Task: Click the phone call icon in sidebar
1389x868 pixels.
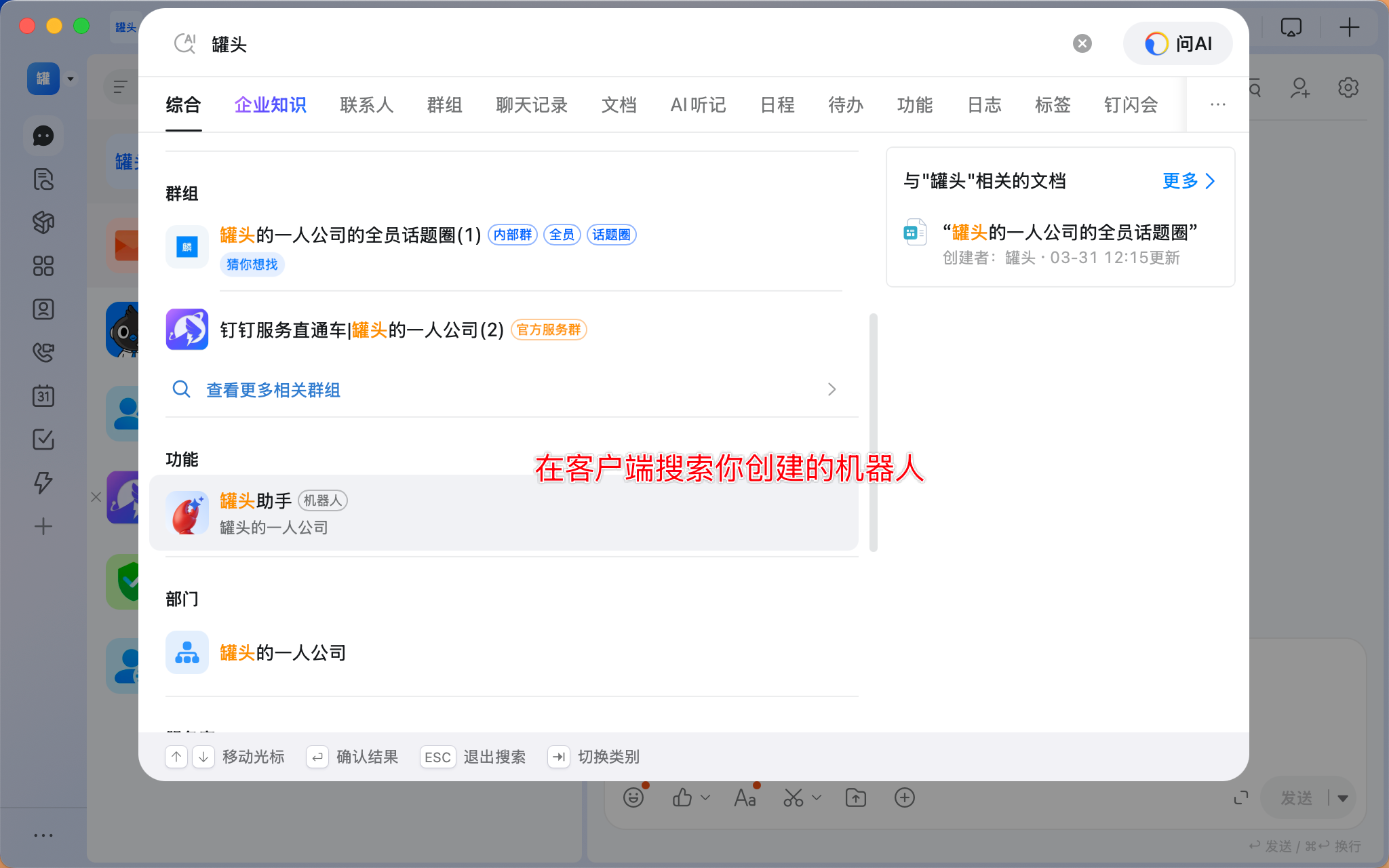Action: [x=43, y=353]
